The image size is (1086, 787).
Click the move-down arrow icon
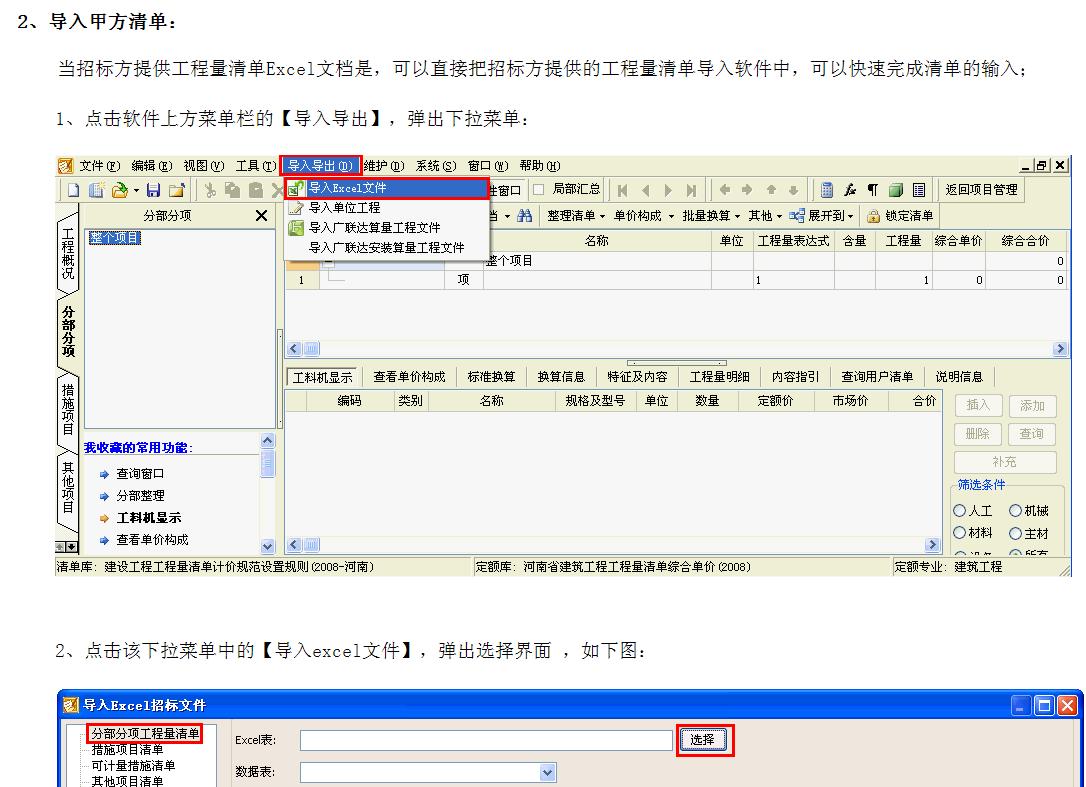point(794,189)
